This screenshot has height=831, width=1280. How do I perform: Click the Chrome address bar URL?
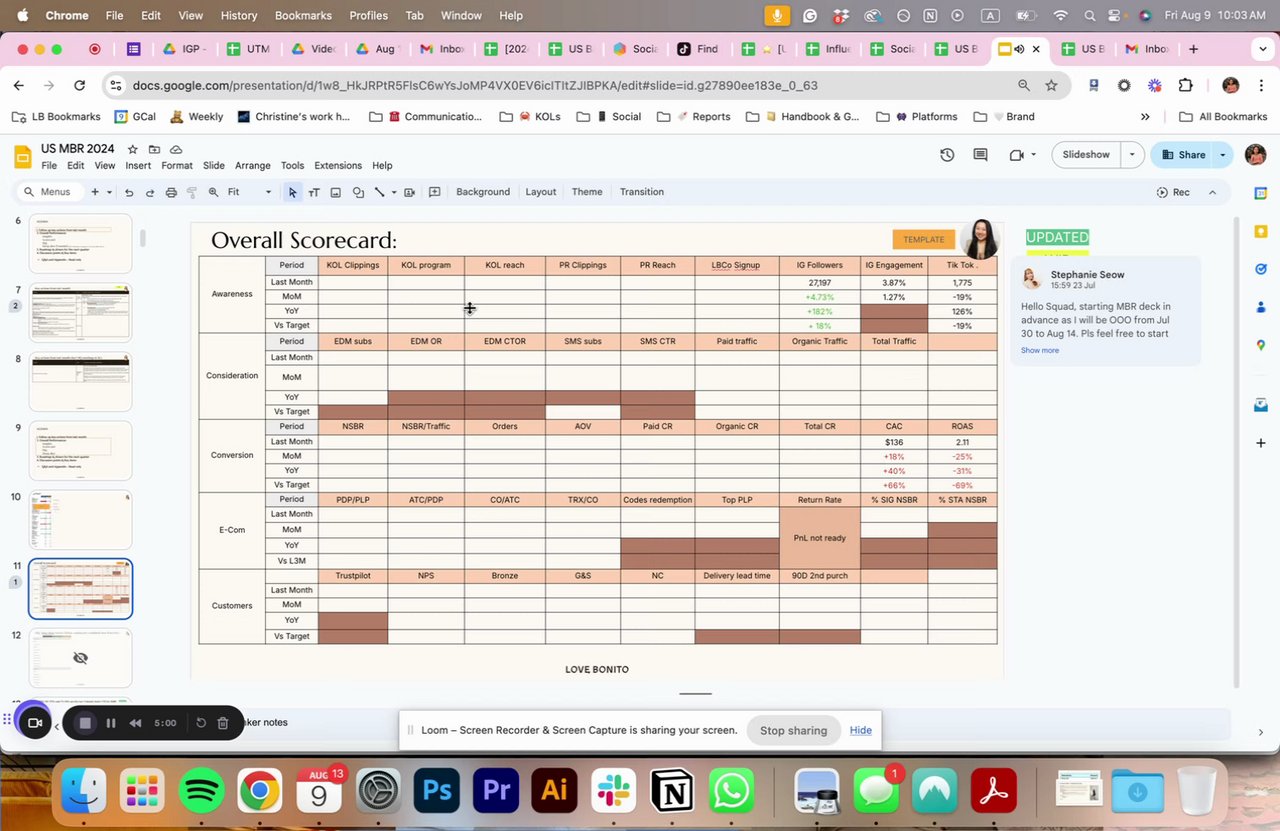[475, 86]
